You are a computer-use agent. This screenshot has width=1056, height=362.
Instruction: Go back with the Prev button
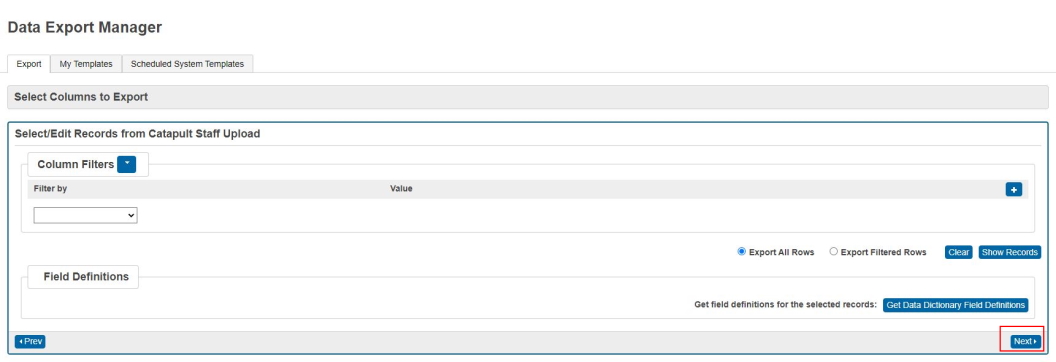click(x=30, y=342)
